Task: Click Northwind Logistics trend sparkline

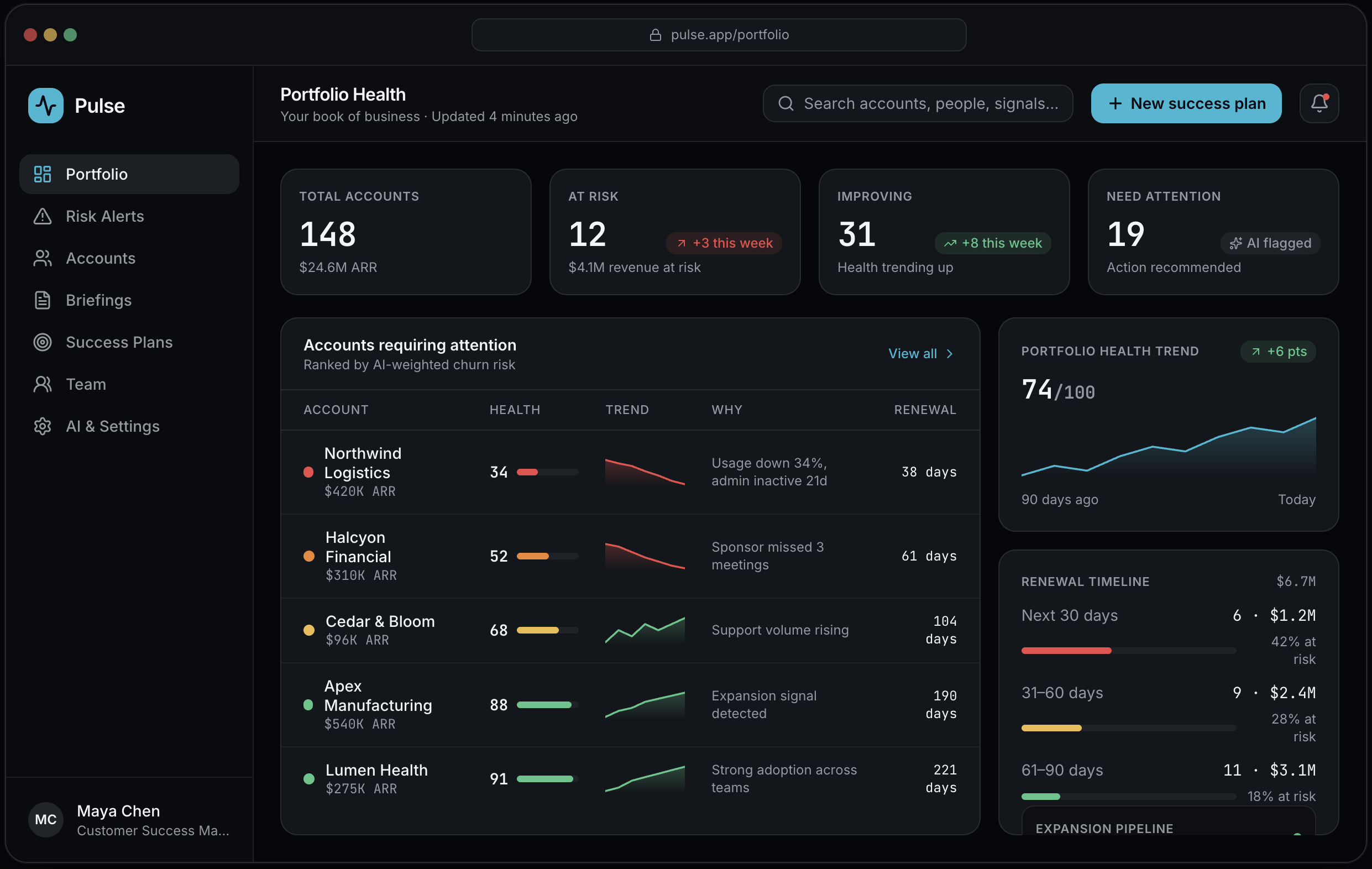Action: pyautogui.click(x=645, y=472)
